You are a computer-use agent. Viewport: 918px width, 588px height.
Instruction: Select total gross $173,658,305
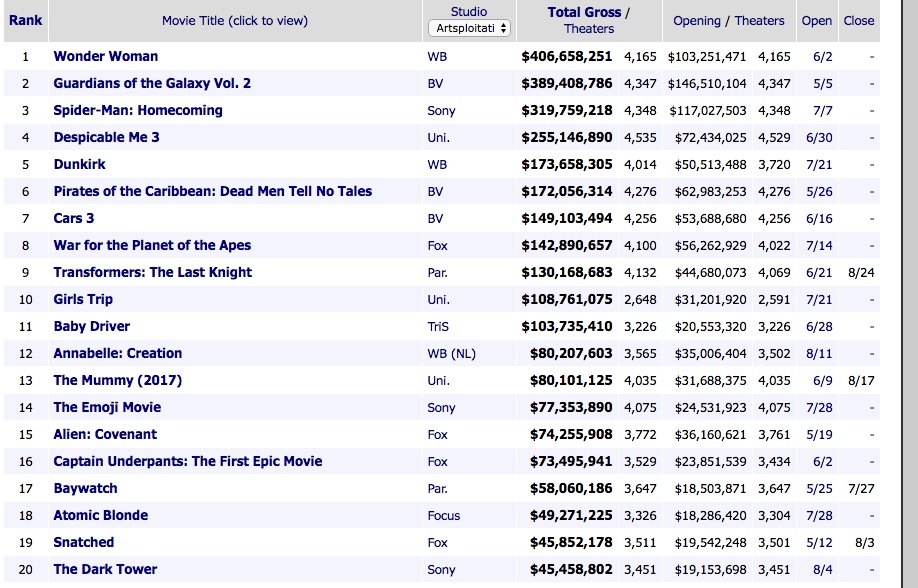tap(567, 164)
